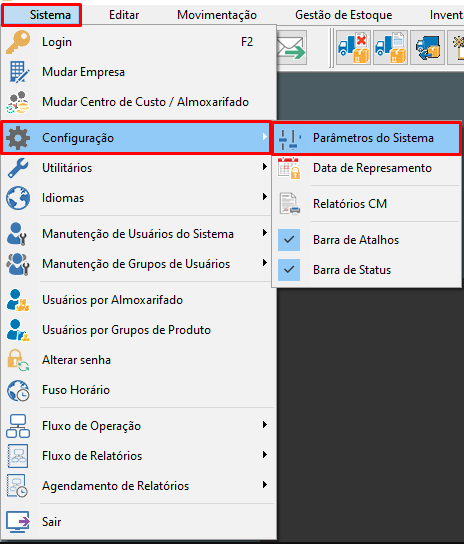Open Relatórios CM label

tap(350, 204)
